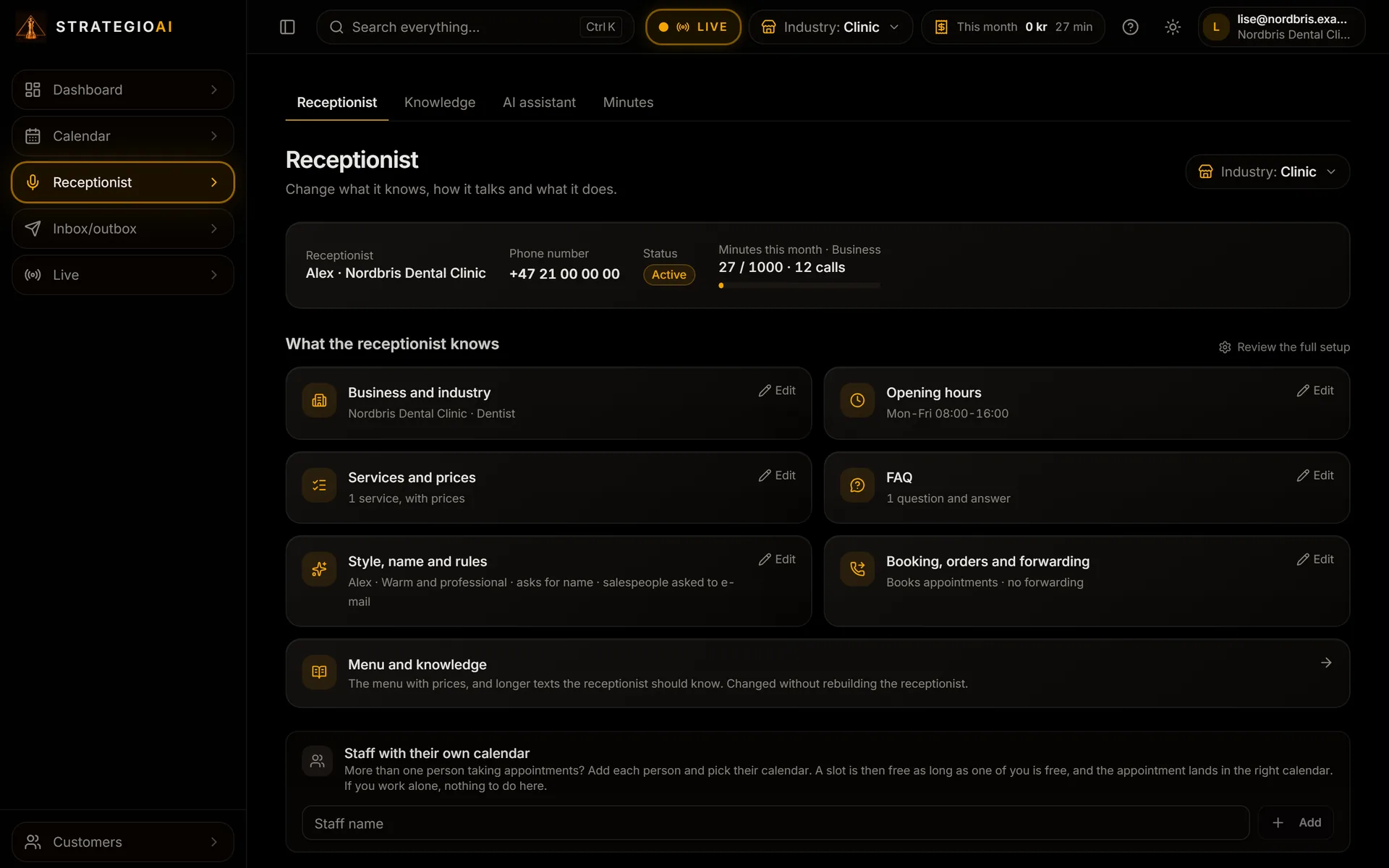This screenshot has height=868, width=1389.
Task: Click the Live broadcast icon in sidebar
Action: click(x=33, y=275)
